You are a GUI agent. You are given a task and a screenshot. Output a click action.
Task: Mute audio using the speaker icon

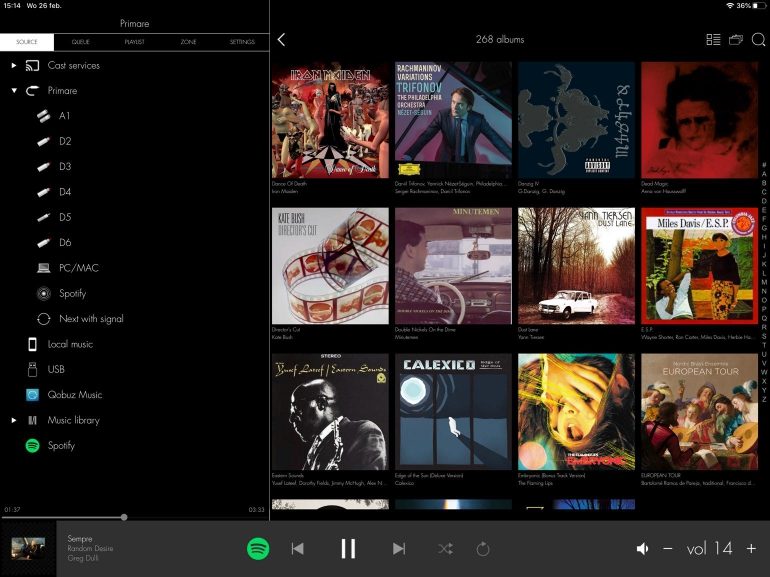point(642,548)
